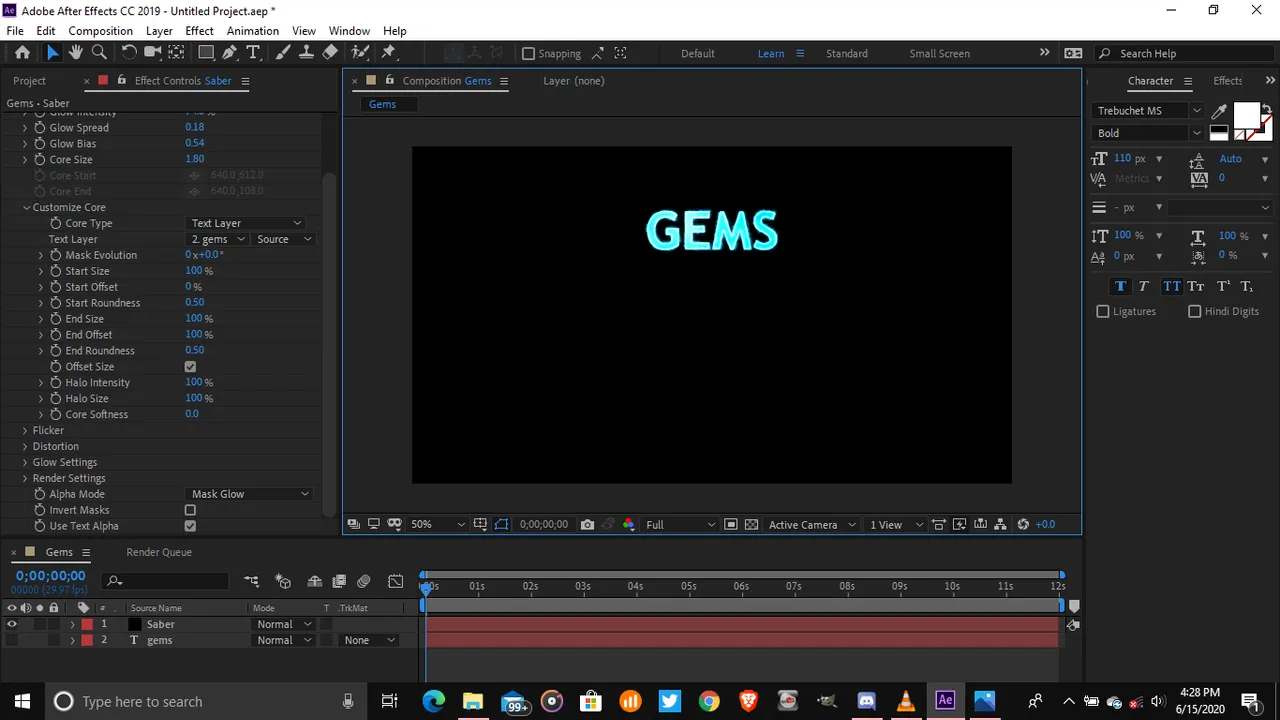Screen dimensions: 1280x720
Task: Select the Horizontal Type tool
Action: tap(253, 53)
